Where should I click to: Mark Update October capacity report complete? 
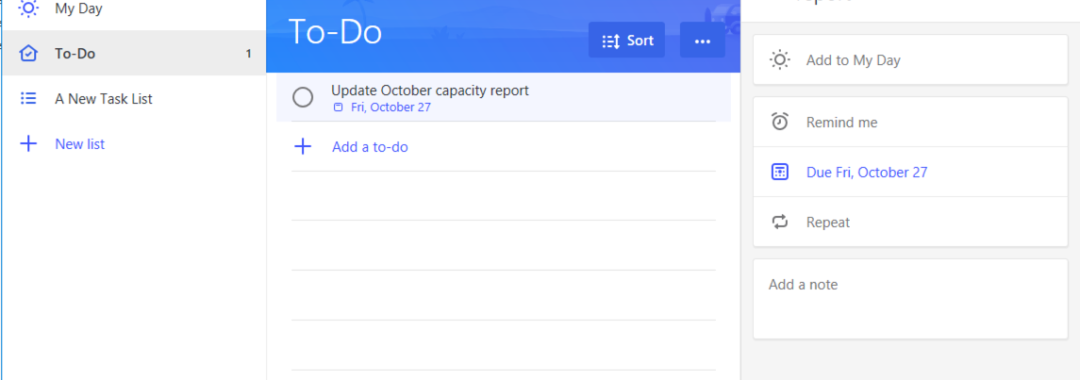tap(303, 98)
